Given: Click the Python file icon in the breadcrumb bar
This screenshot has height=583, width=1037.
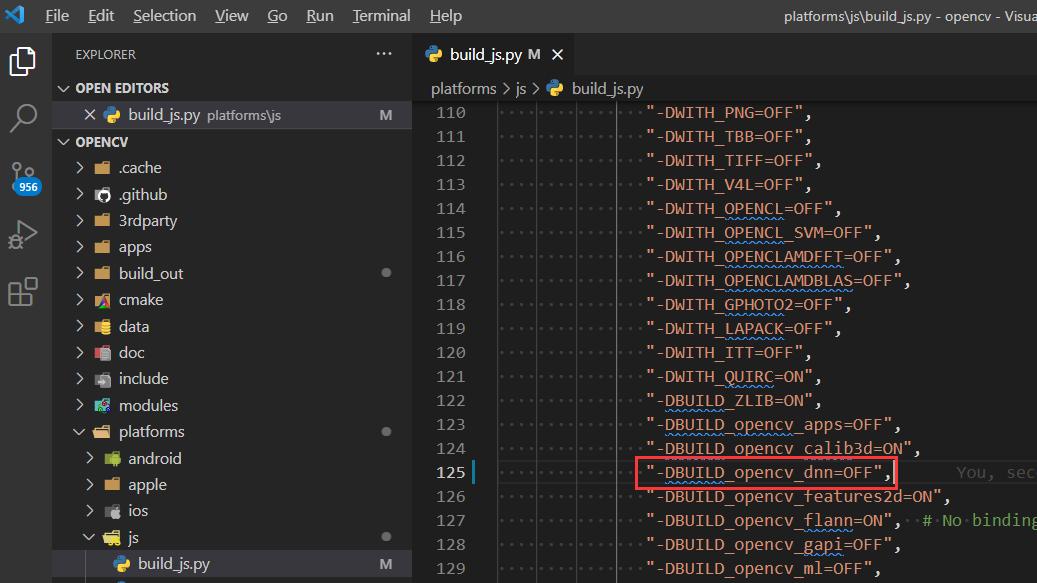Looking at the screenshot, I should pyautogui.click(x=554, y=88).
